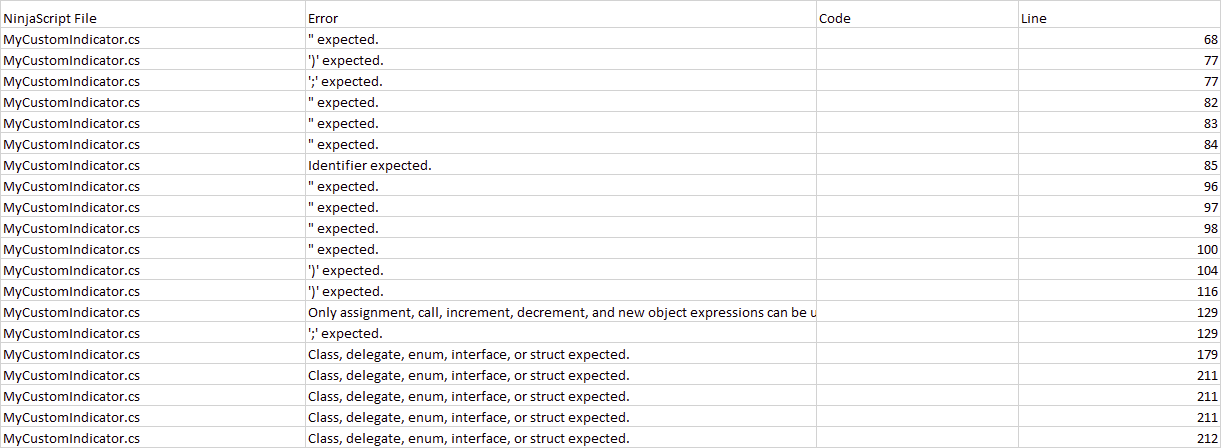This screenshot has height=448, width=1221.
Task: Open the "Identifier expected." error
Action: (x=369, y=165)
